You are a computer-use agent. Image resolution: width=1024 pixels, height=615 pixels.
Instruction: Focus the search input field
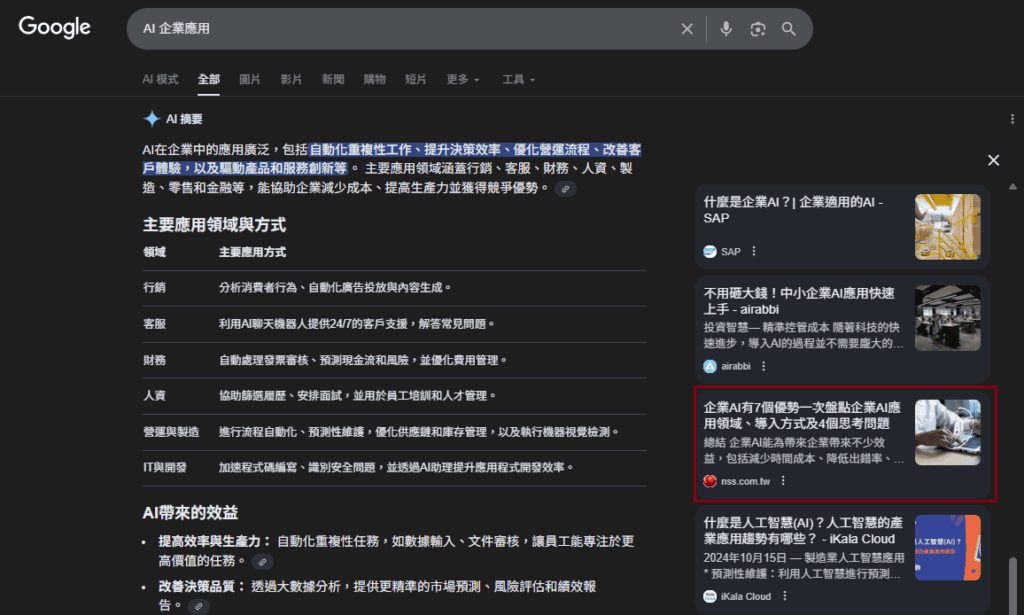coord(405,29)
